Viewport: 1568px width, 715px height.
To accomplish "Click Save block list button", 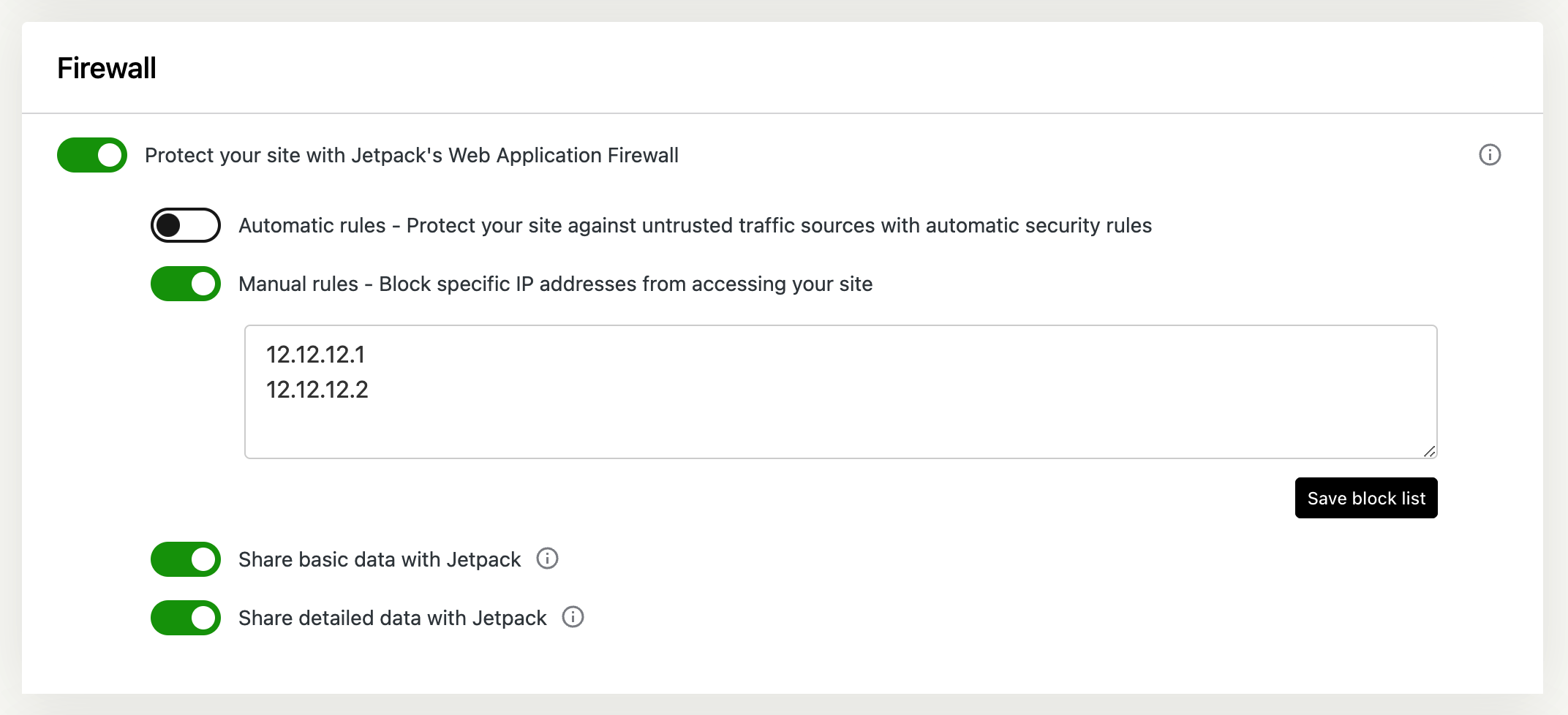I will [1366, 498].
